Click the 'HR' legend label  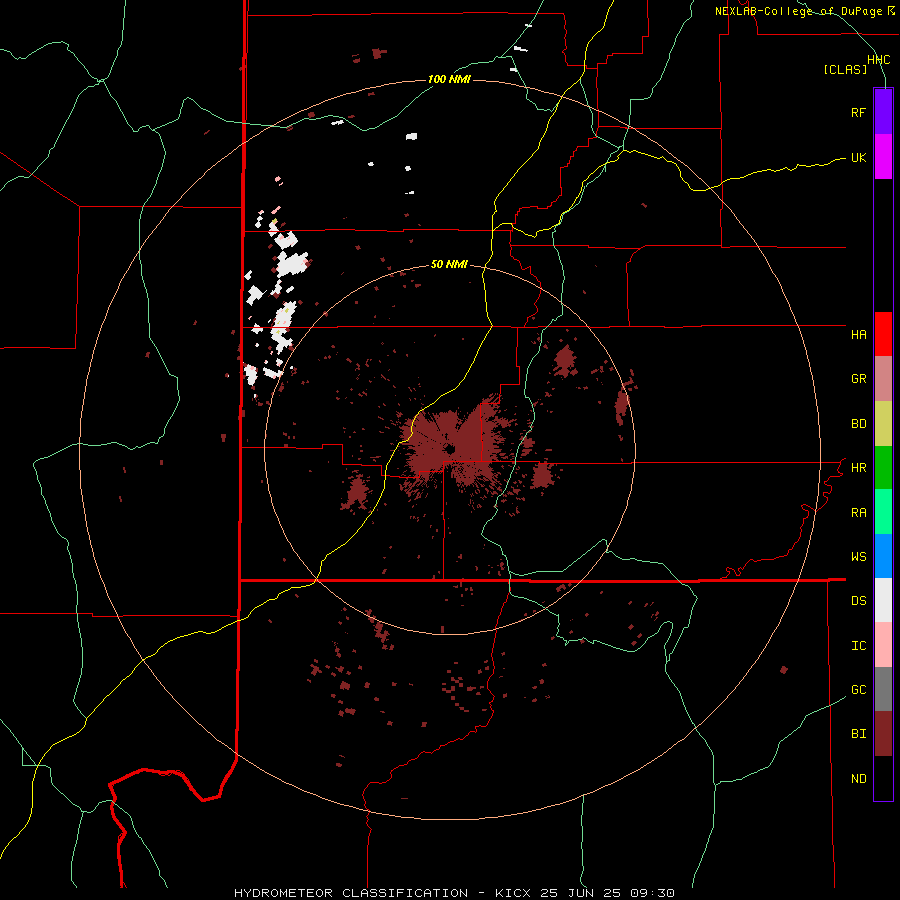tap(858, 468)
